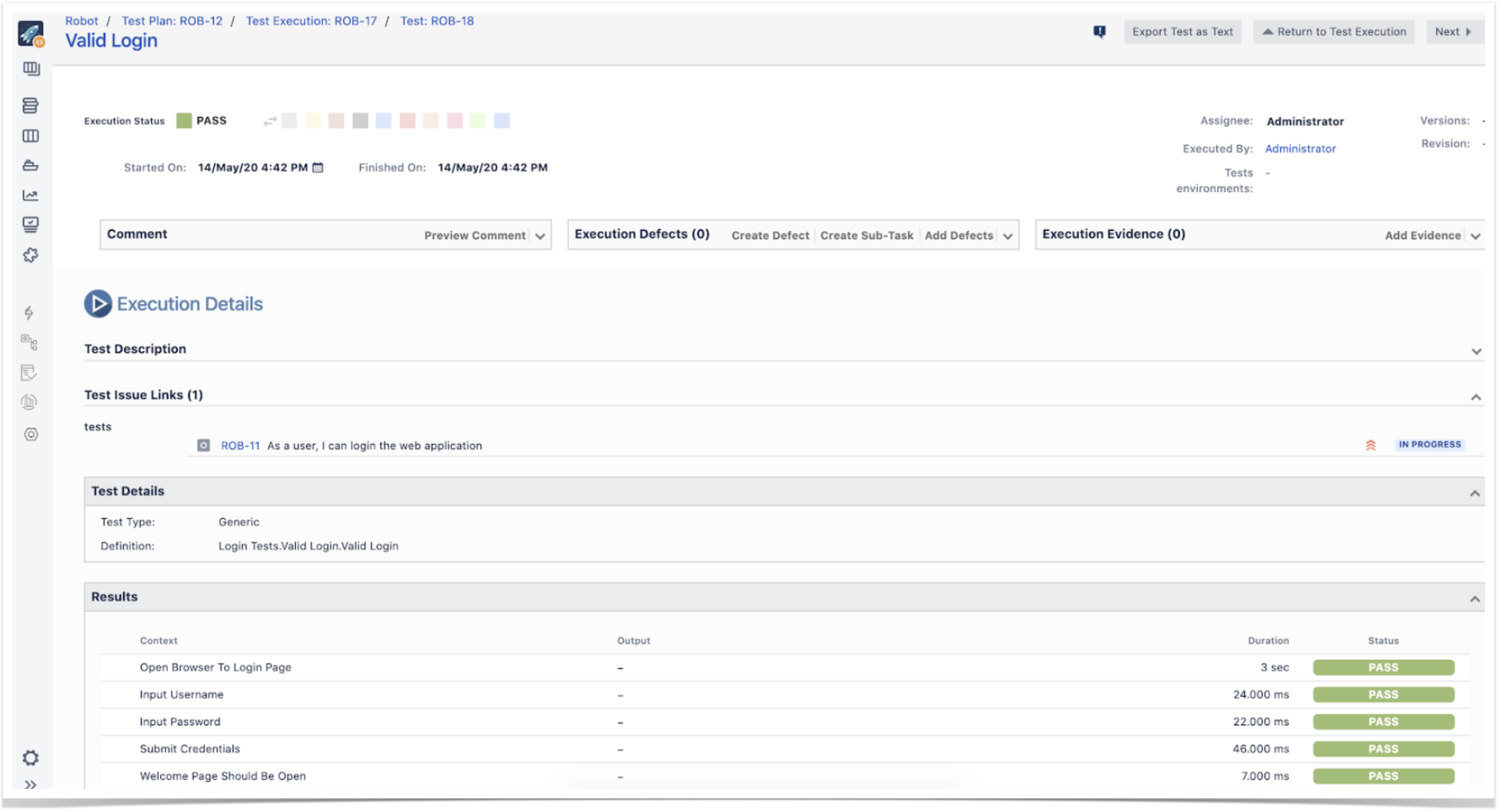Open the Releases ship icon in sidebar
Screen dimensions: 1501x812
tap(30, 166)
